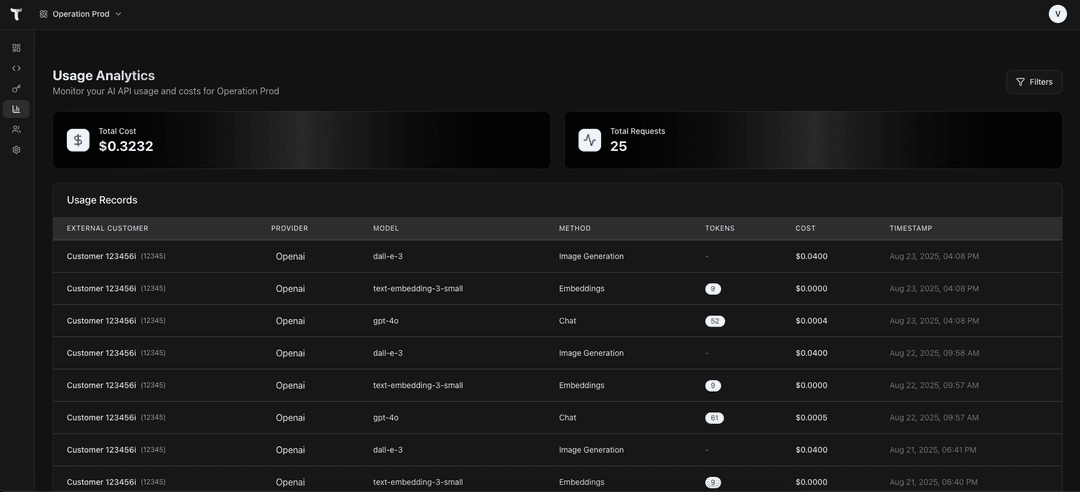Open the user avatar "V" menu
Viewport: 1080px width, 492px height.
[x=1057, y=14]
